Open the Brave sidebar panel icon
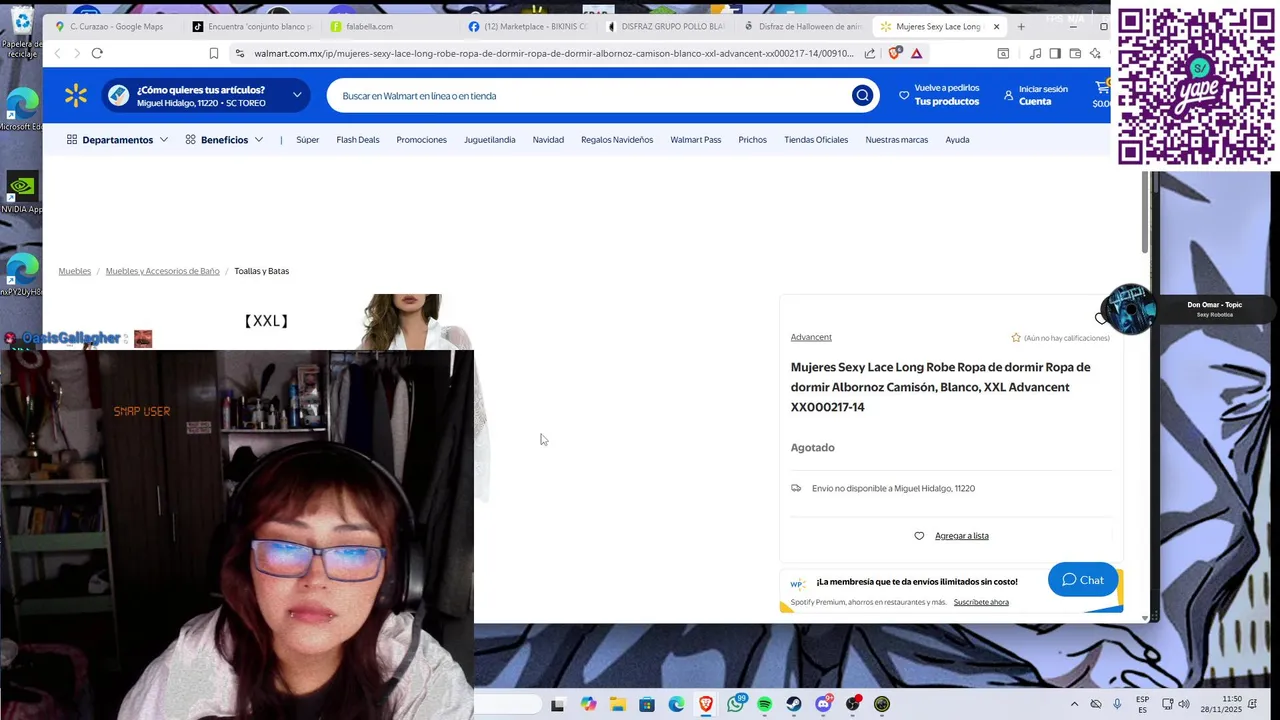 click(x=1055, y=53)
